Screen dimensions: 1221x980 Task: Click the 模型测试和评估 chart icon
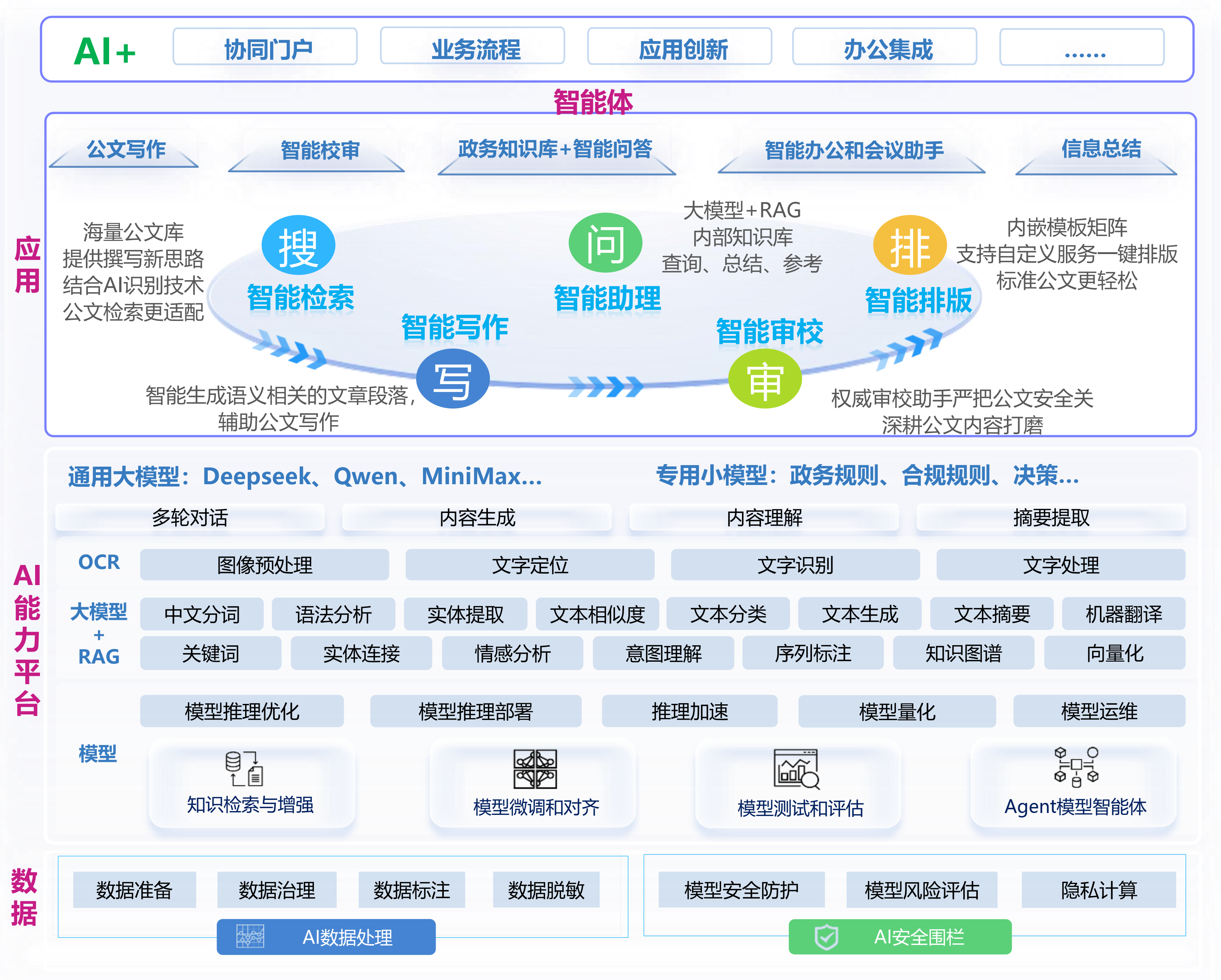[797, 769]
